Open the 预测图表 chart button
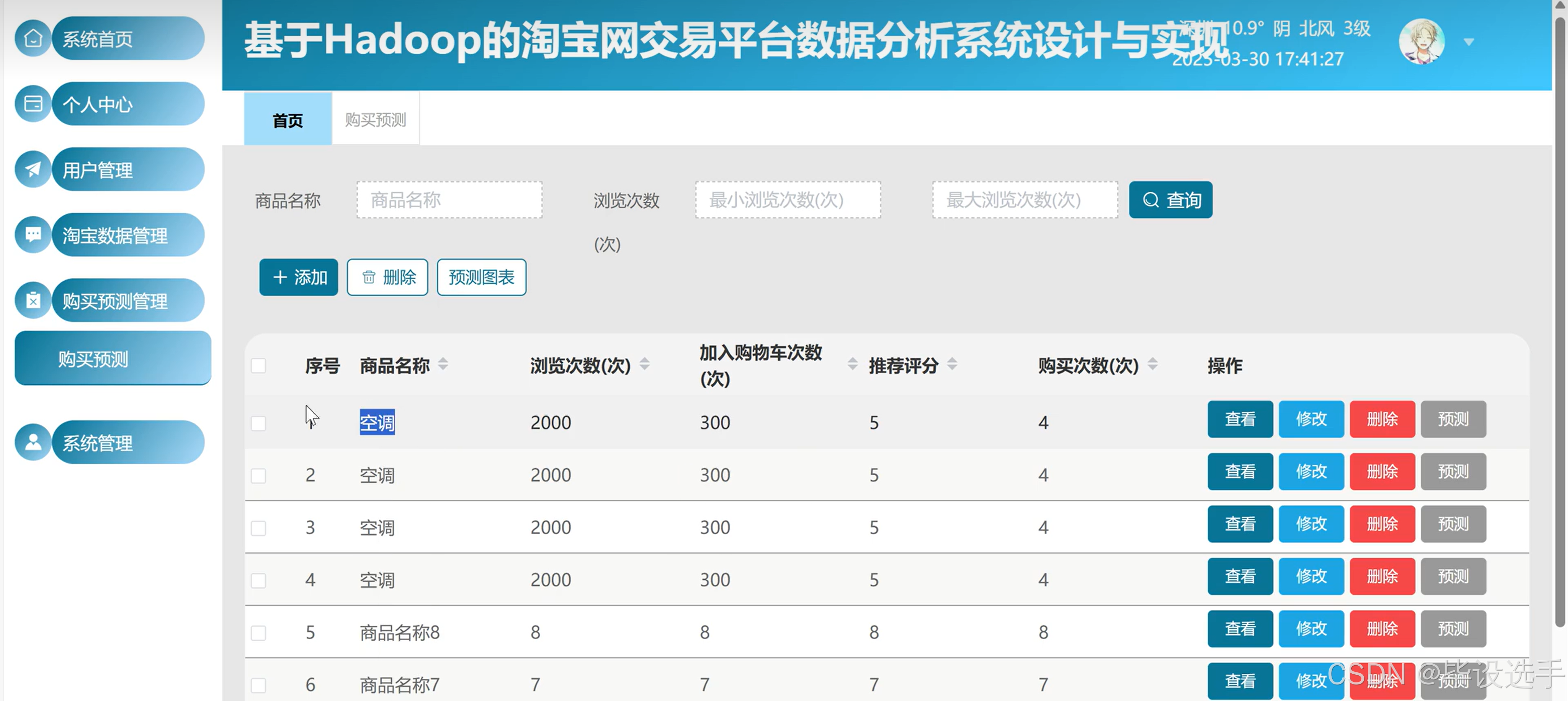This screenshot has height=701, width=1568. [481, 278]
